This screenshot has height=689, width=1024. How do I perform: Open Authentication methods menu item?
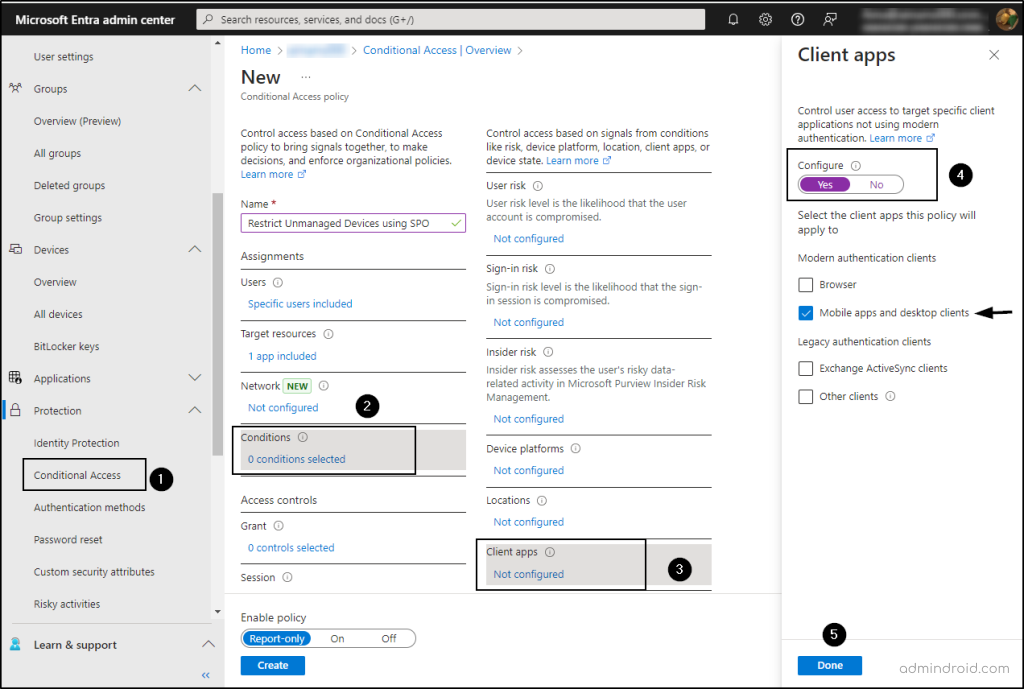pos(89,507)
